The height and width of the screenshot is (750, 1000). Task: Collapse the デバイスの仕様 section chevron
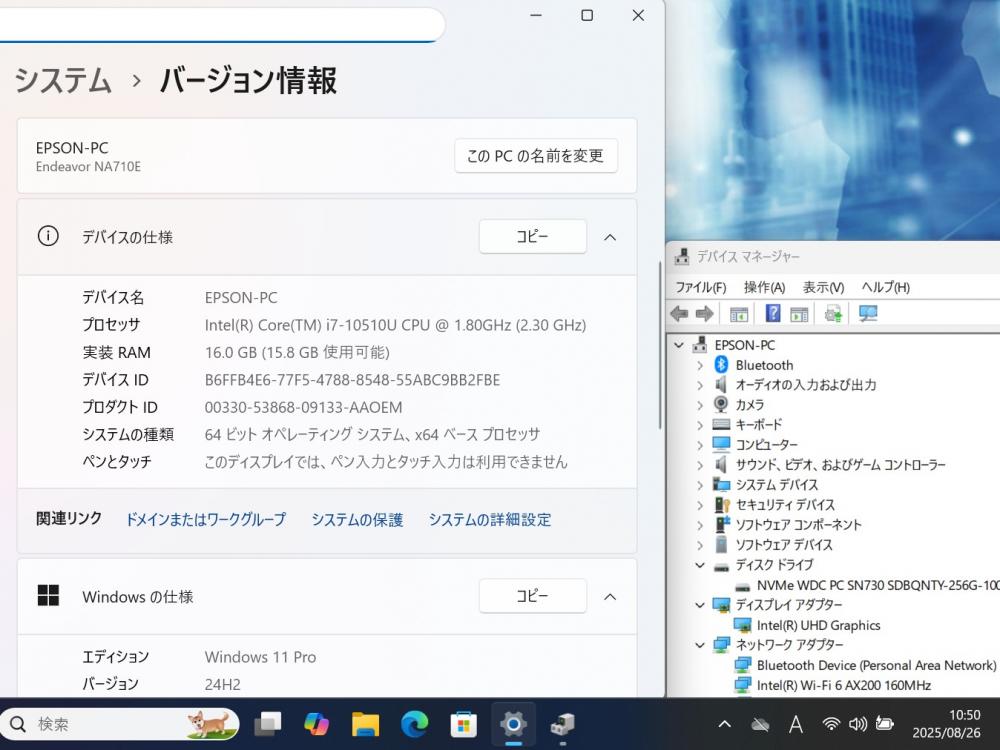tap(610, 237)
